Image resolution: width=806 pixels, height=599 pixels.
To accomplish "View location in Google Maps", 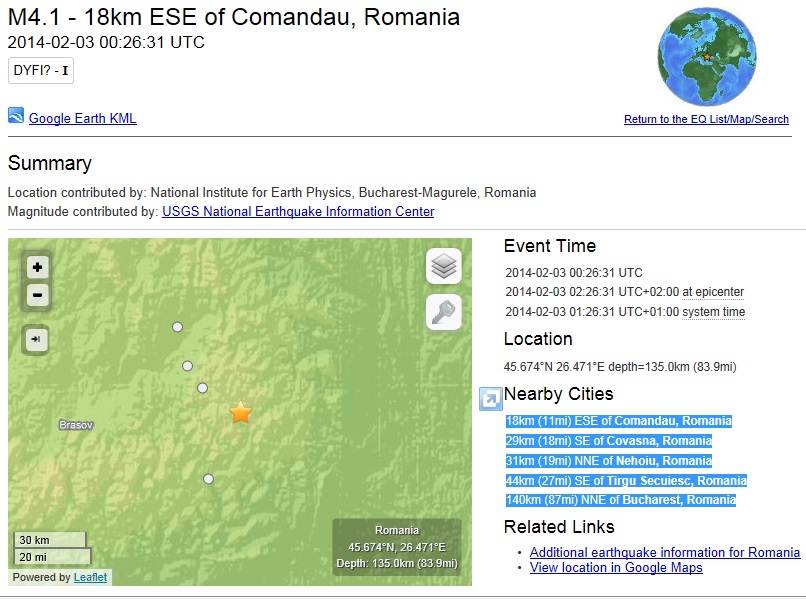I will [616, 568].
